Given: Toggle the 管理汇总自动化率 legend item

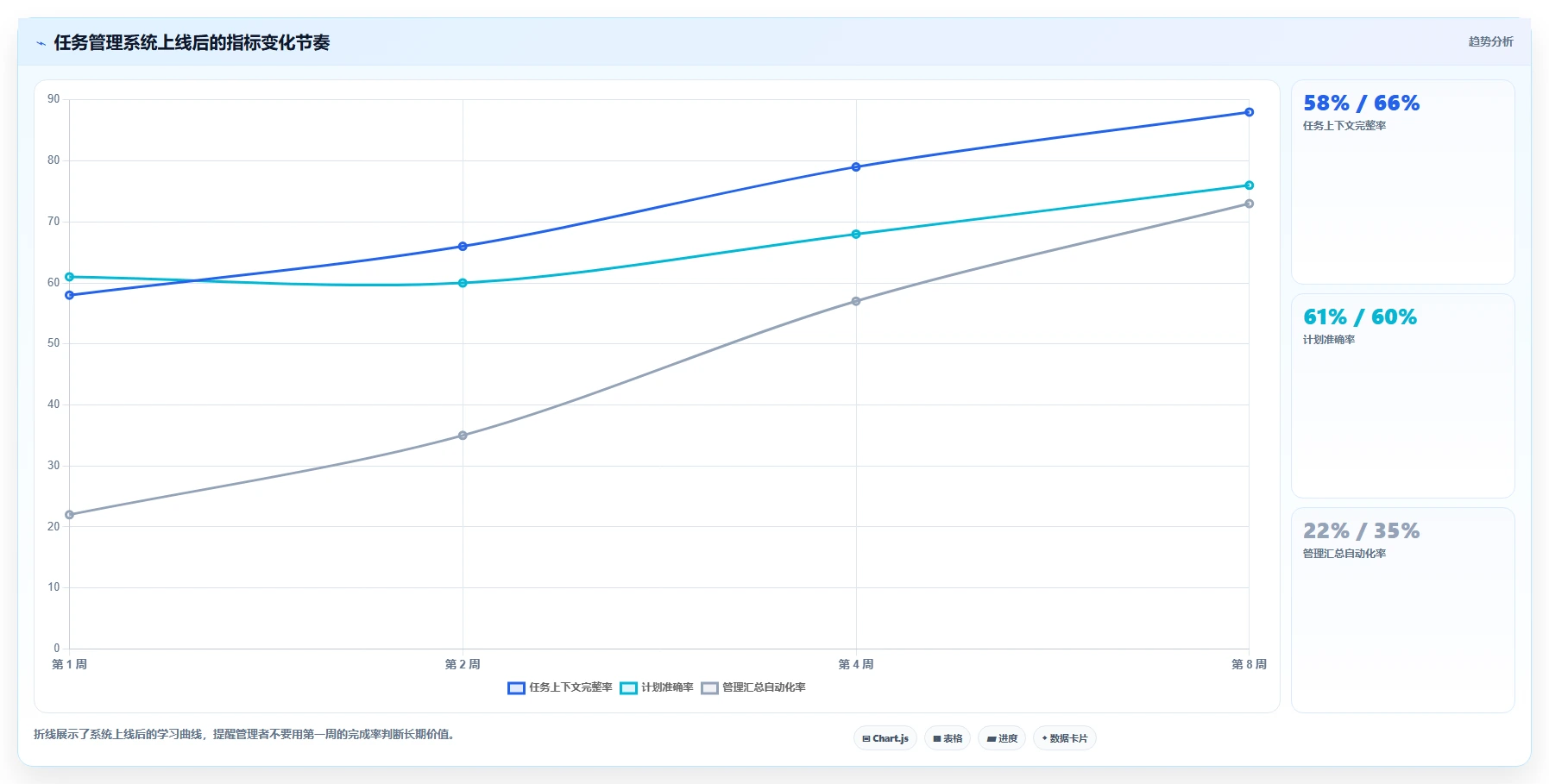Looking at the screenshot, I should click(753, 687).
